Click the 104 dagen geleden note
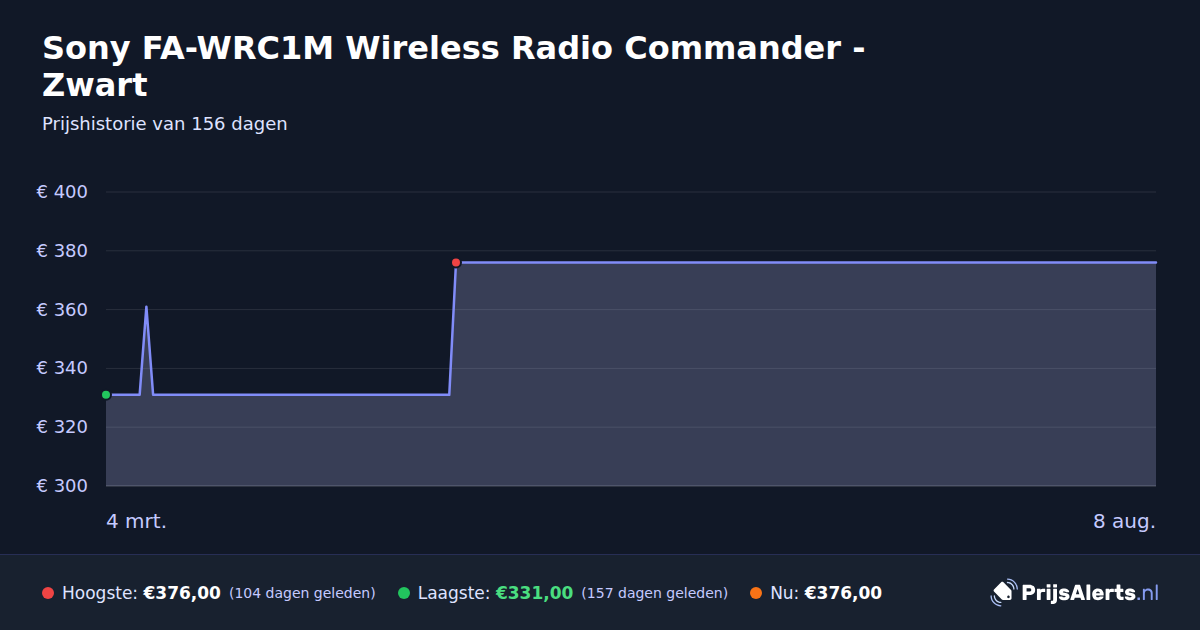The height and width of the screenshot is (630, 1200). point(302,593)
